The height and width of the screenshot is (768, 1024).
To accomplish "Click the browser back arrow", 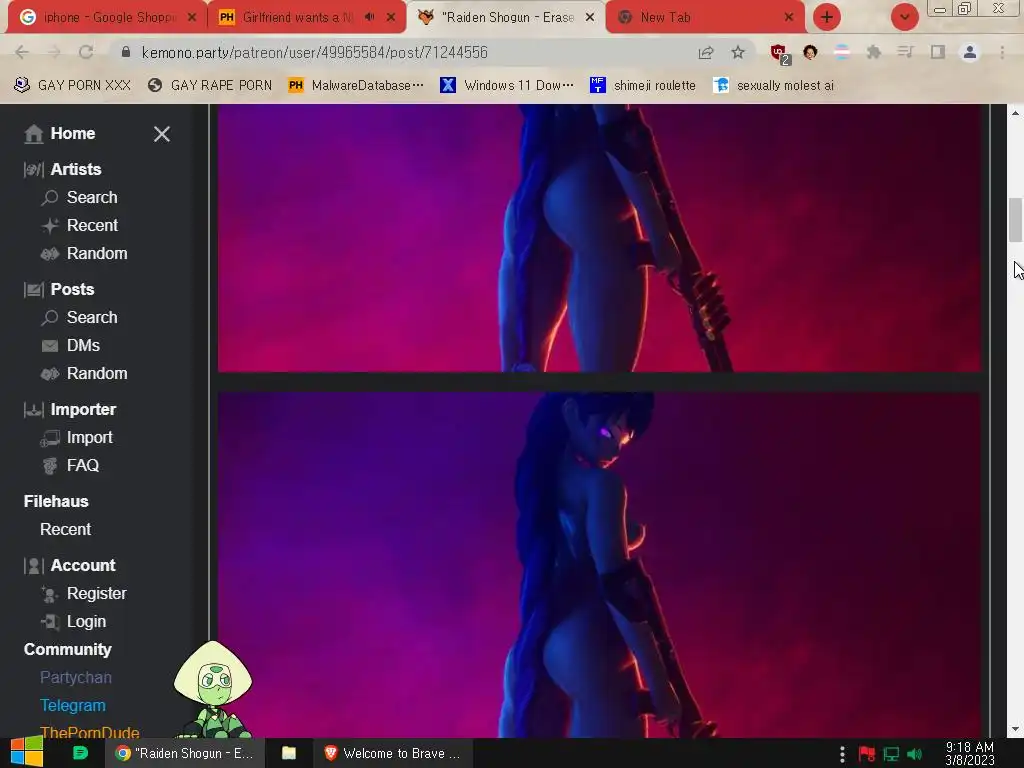I will click(22, 52).
